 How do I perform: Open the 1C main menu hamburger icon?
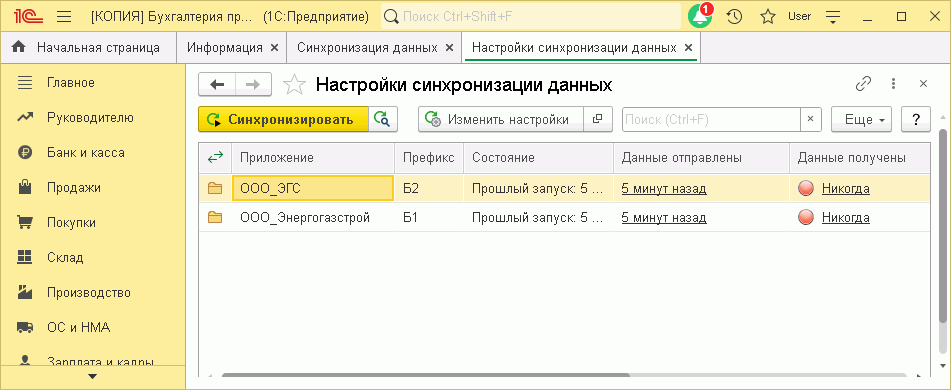tap(64, 16)
